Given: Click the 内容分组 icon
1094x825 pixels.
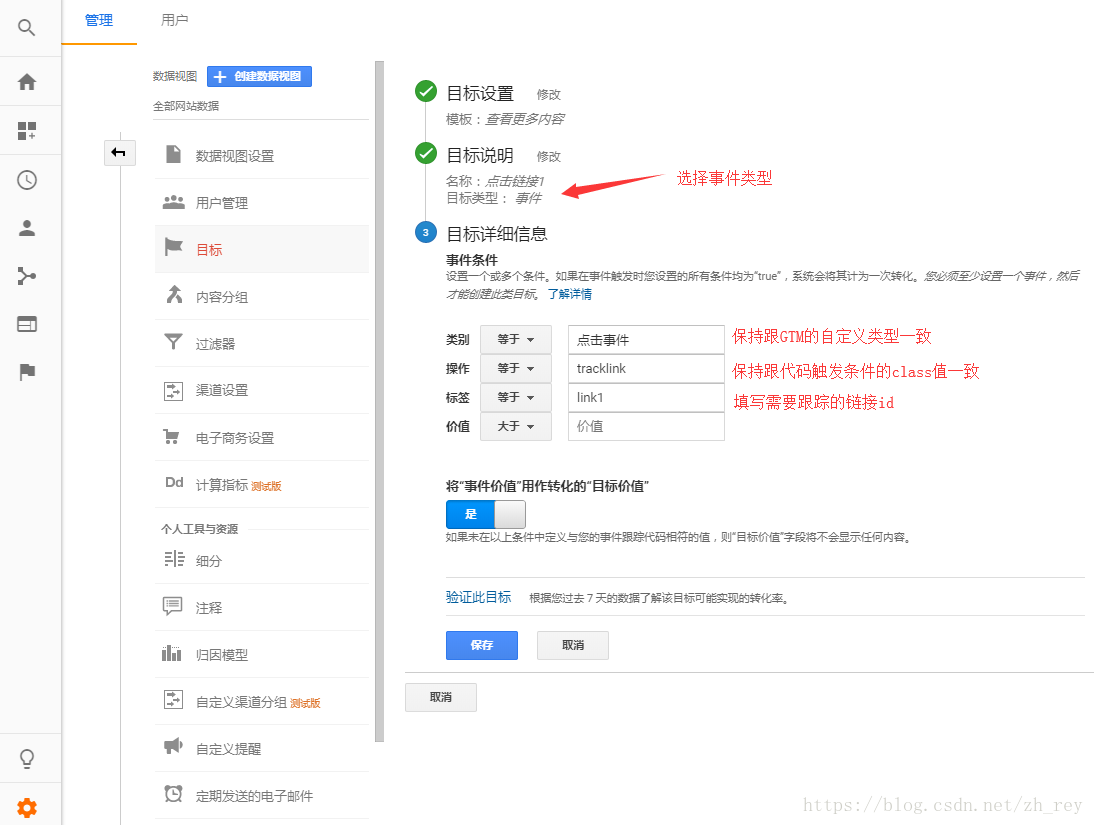Looking at the screenshot, I should (x=174, y=295).
